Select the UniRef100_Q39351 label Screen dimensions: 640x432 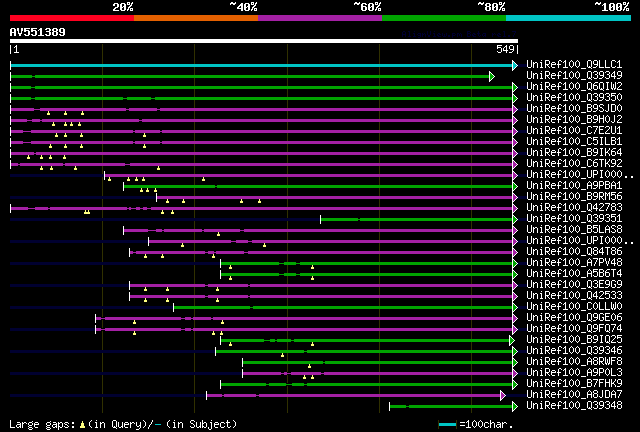coord(574,219)
